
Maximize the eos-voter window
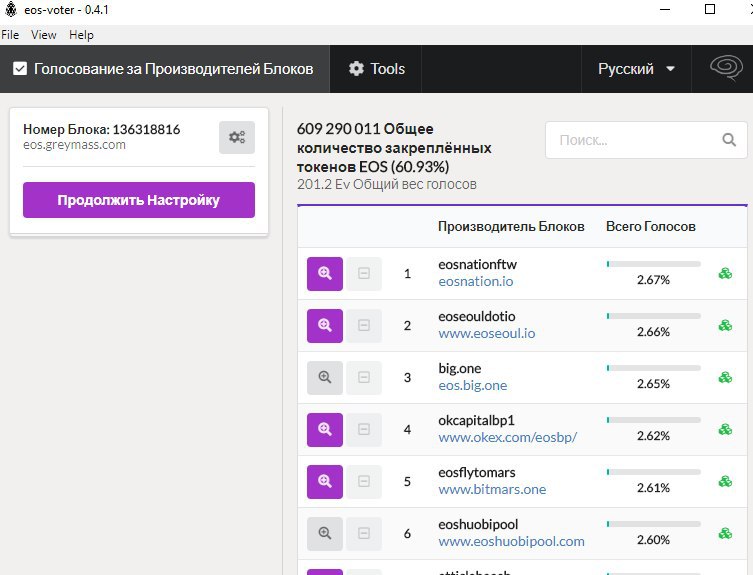coord(710,9)
